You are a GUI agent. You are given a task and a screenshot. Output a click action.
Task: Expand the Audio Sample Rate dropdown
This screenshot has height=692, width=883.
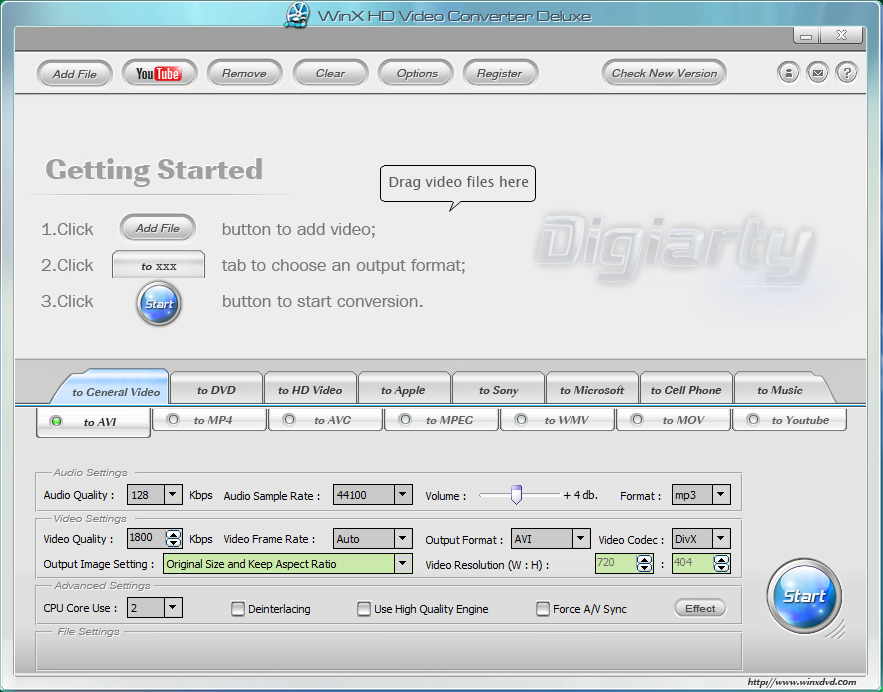pyautogui.click(x=402, y=495)
